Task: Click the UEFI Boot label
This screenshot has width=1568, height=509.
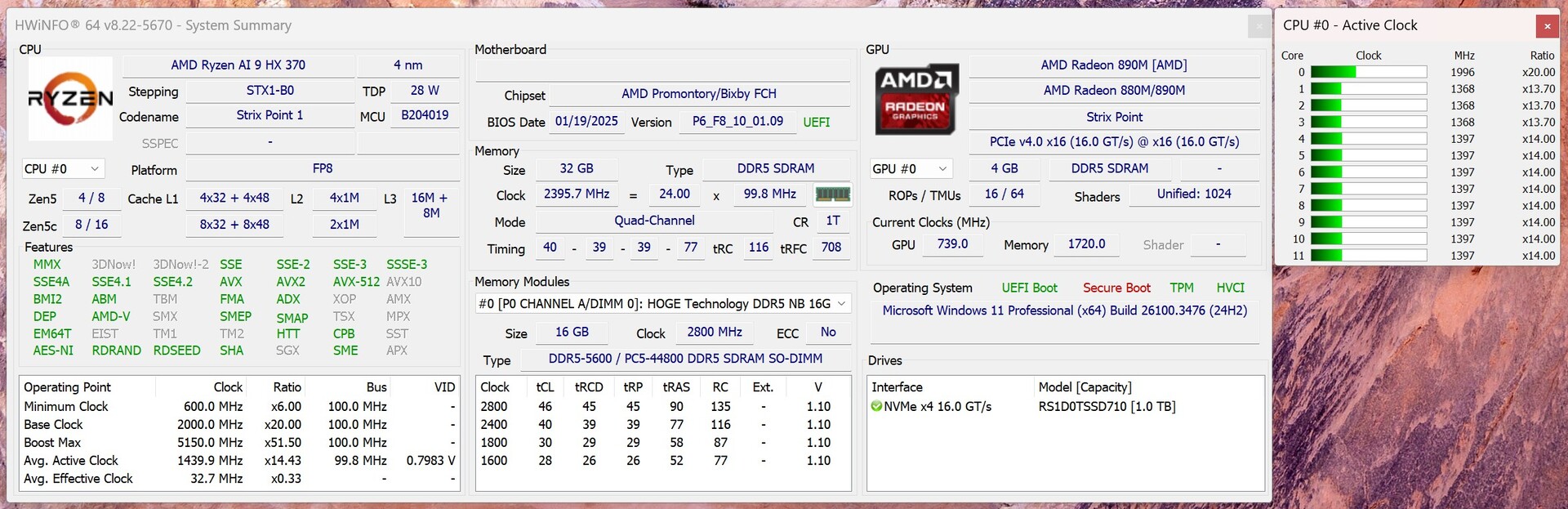Action: pyautogui.click(x=1029, y=288)
